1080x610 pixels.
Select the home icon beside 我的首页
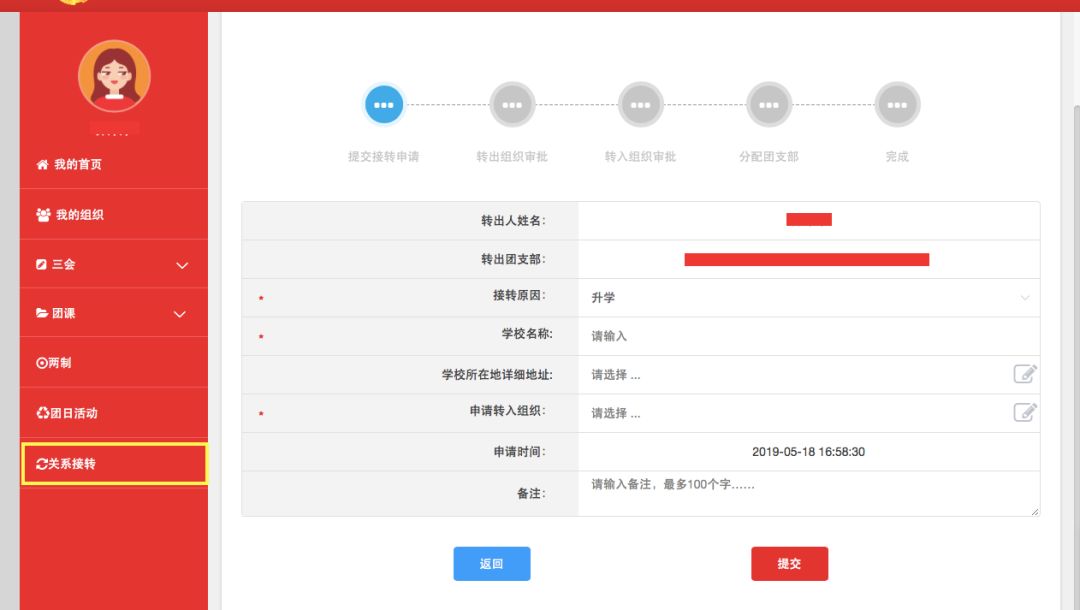point(41,163)
